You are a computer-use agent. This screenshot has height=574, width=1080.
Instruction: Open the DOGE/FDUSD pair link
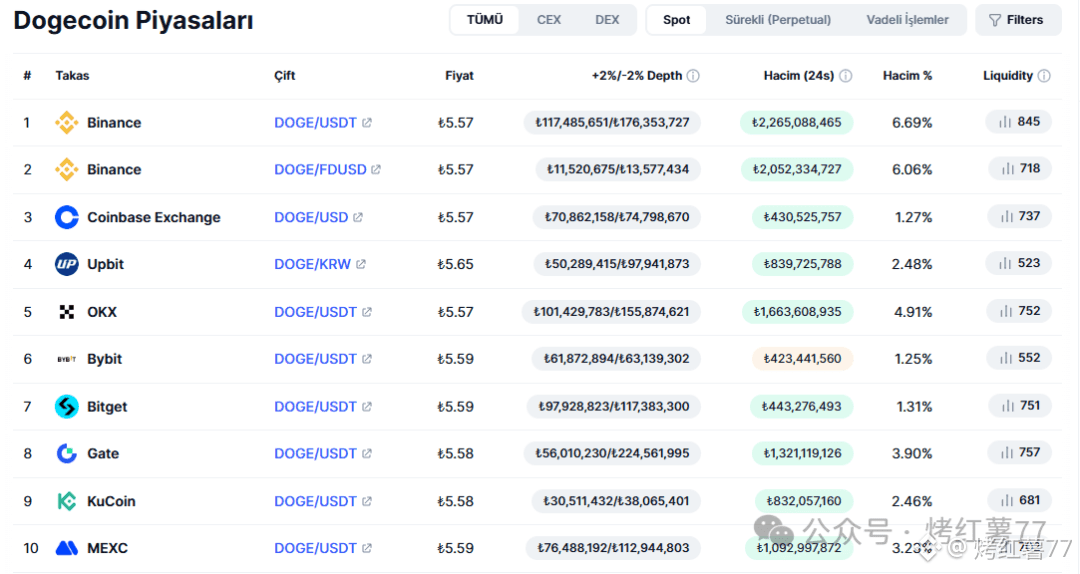click(320, 170)
